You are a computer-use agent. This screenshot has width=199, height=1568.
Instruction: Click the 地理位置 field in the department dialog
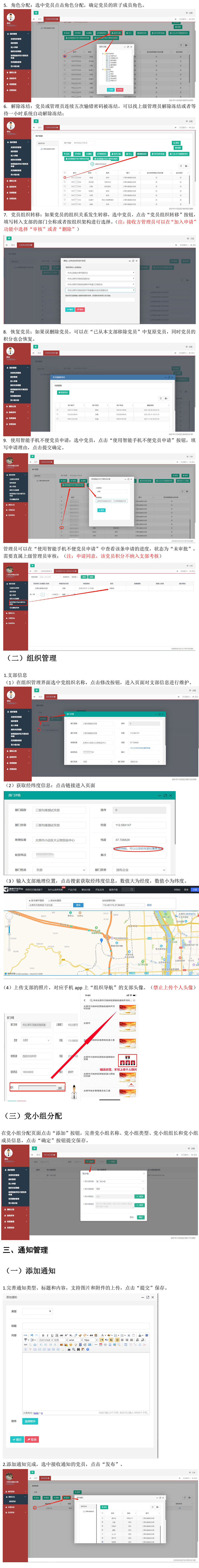(60, 840)
